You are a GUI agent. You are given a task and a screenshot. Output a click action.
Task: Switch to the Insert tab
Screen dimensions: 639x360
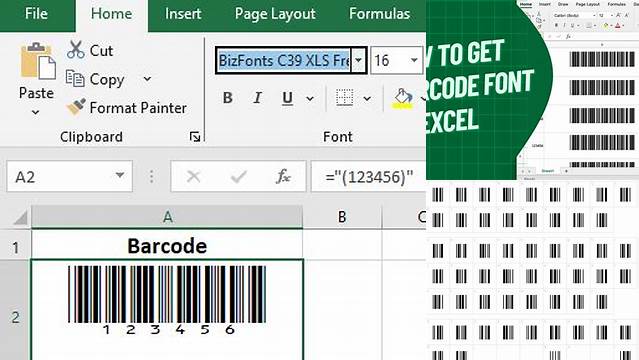click(183, 14)
